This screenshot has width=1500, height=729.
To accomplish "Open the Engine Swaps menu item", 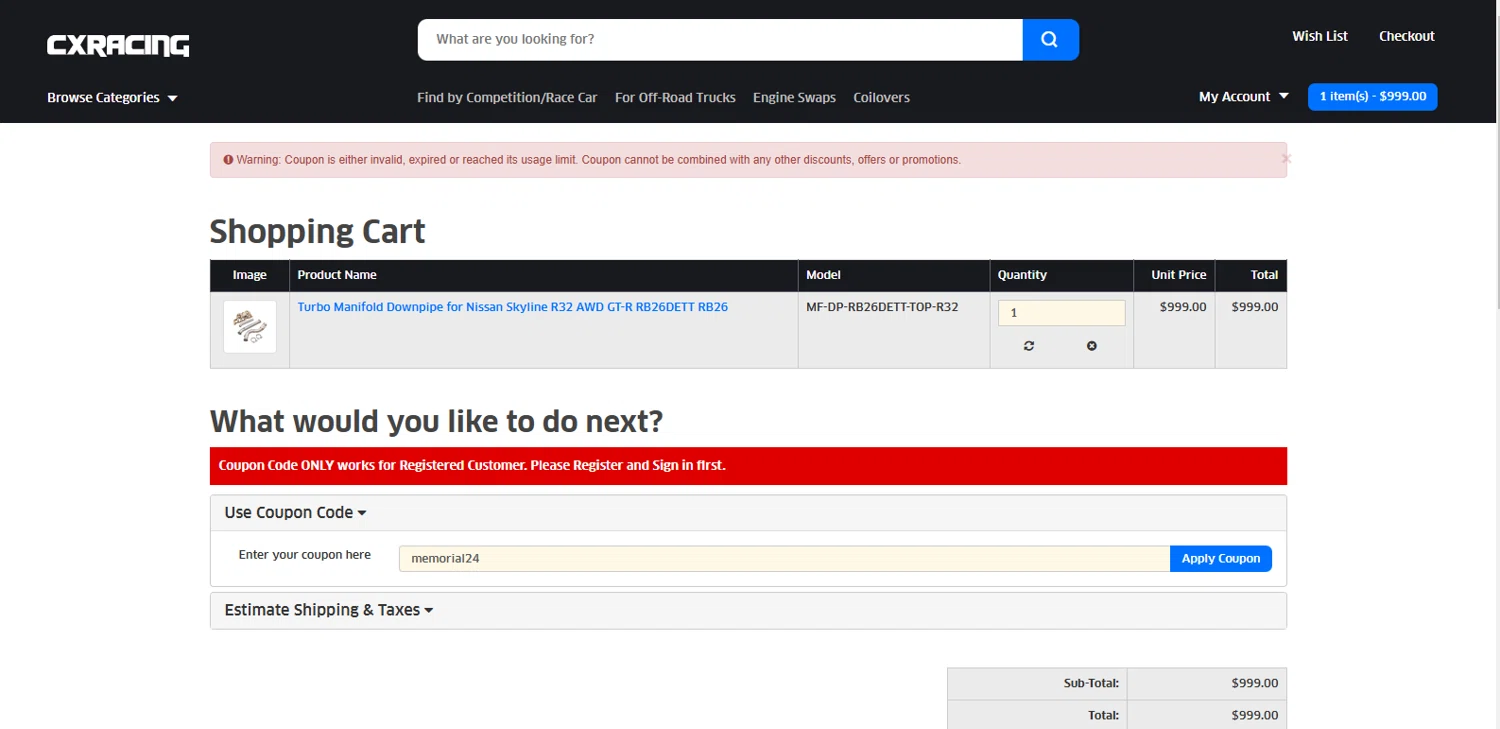I will (794, 97).
